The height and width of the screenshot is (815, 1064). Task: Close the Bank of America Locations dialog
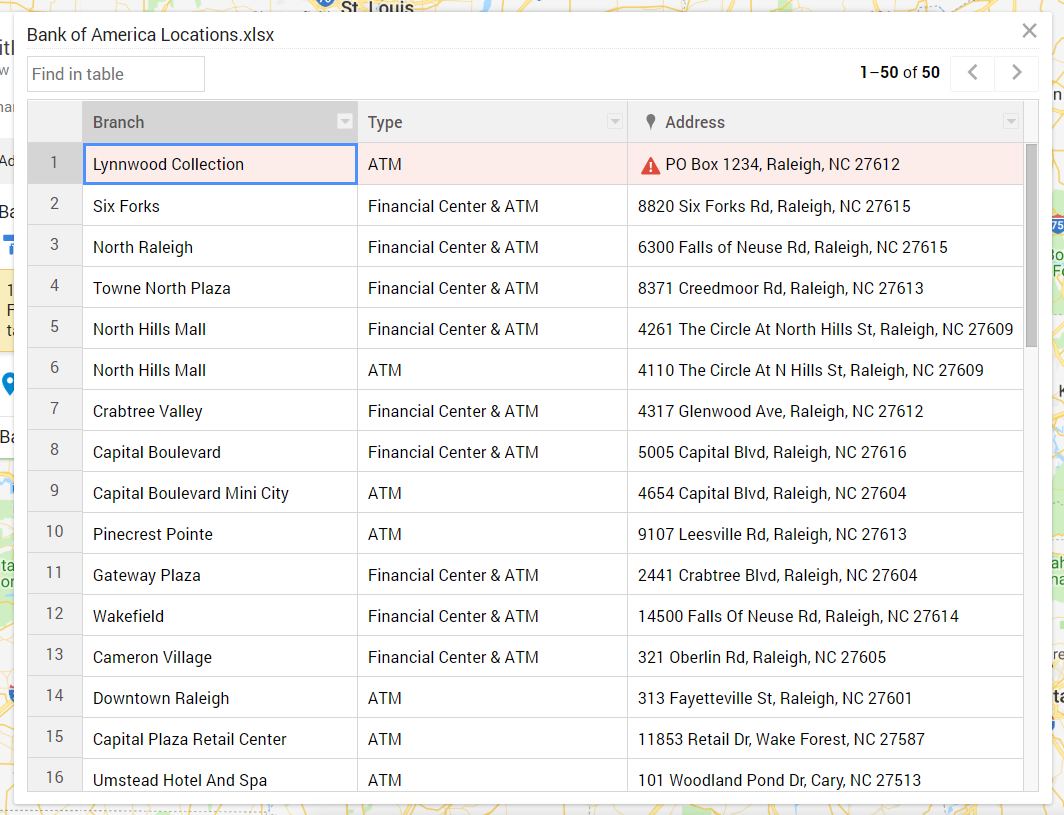[1029, 31]
